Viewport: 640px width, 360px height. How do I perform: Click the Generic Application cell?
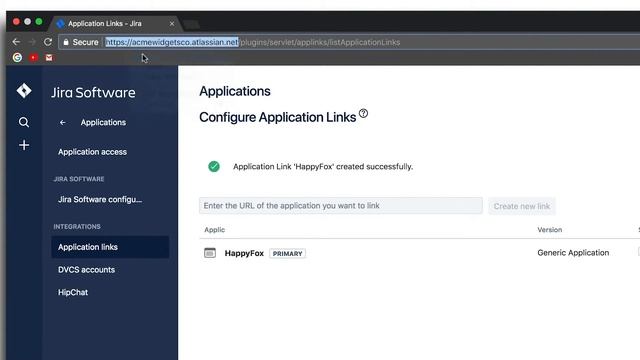[x=573, y=253]
